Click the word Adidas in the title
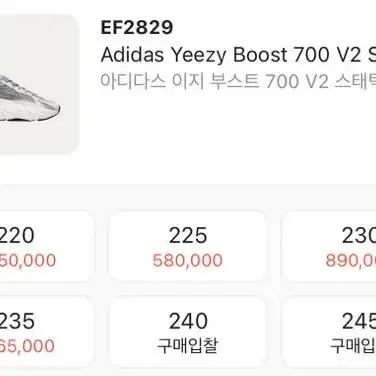This screenshot has height=376, width=376. pos(132,55)
